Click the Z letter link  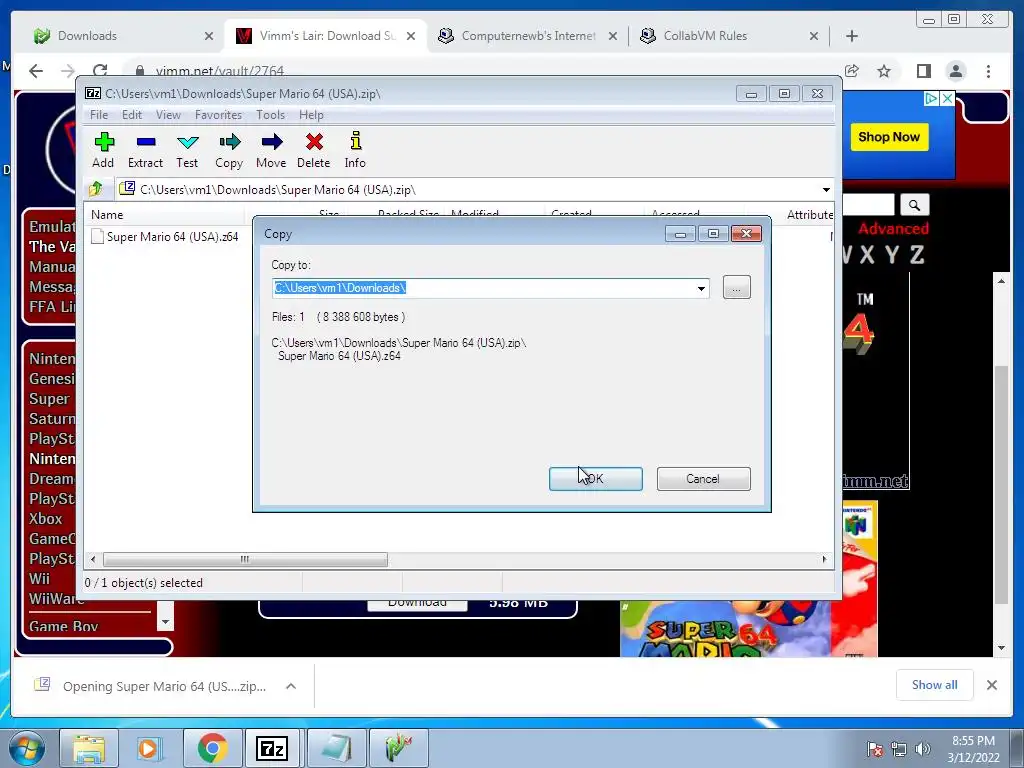pos(918,255)
